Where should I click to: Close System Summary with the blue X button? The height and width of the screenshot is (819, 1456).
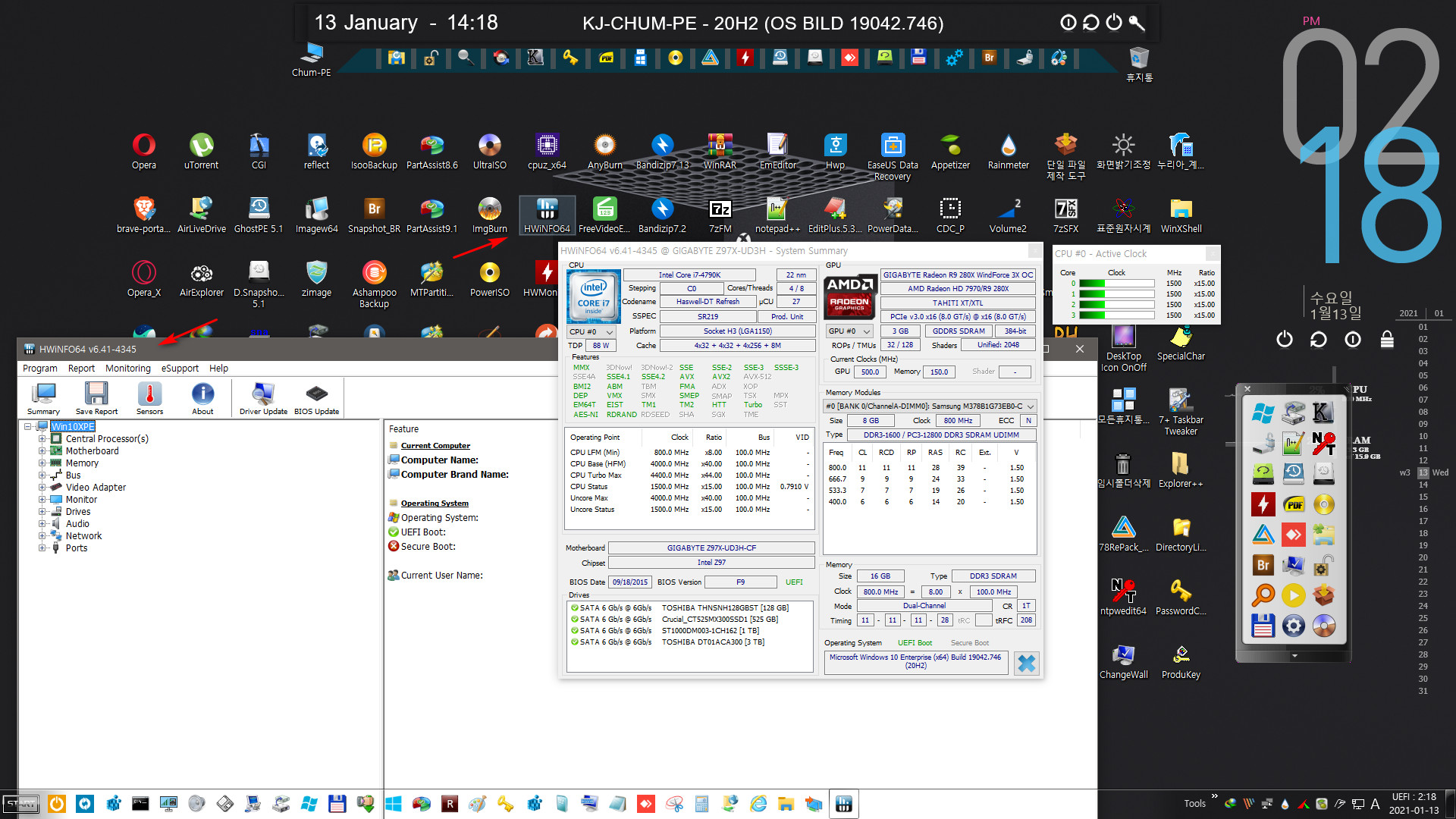coord(1026,664)
